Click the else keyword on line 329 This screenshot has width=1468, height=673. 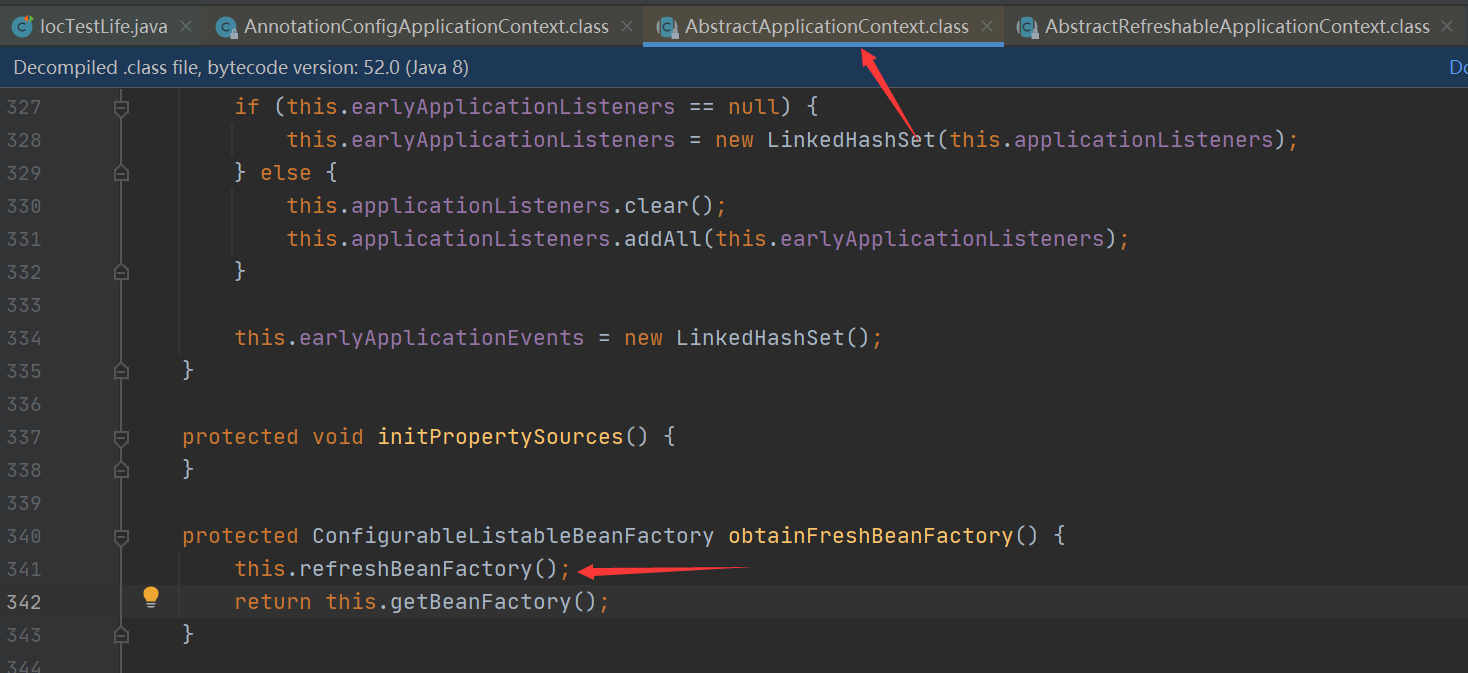pyautogui.click(x=286, y=173)
